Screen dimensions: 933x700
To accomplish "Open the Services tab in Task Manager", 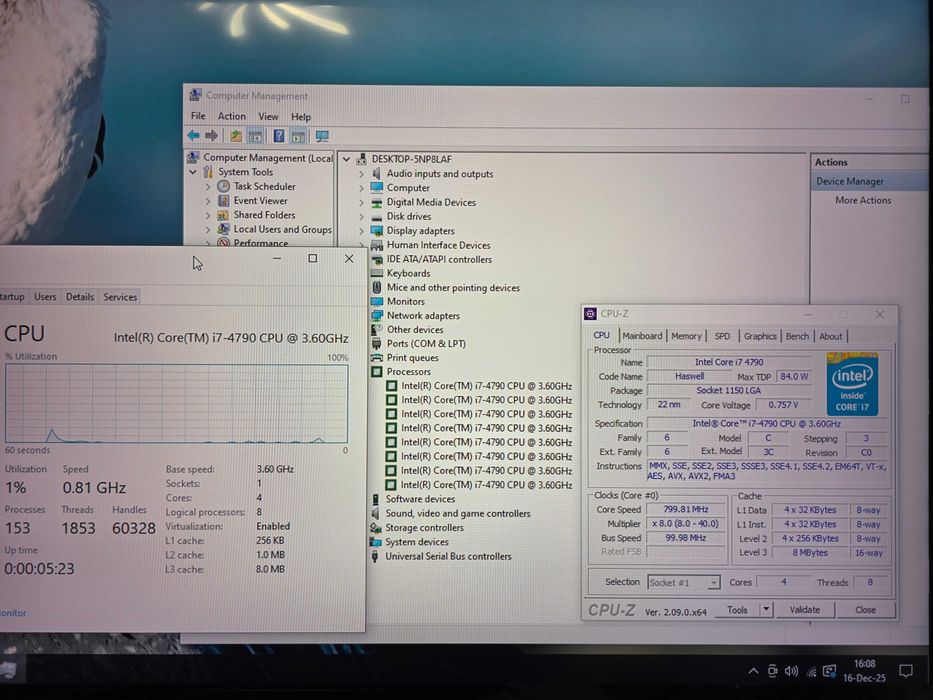I will (120, 296).
